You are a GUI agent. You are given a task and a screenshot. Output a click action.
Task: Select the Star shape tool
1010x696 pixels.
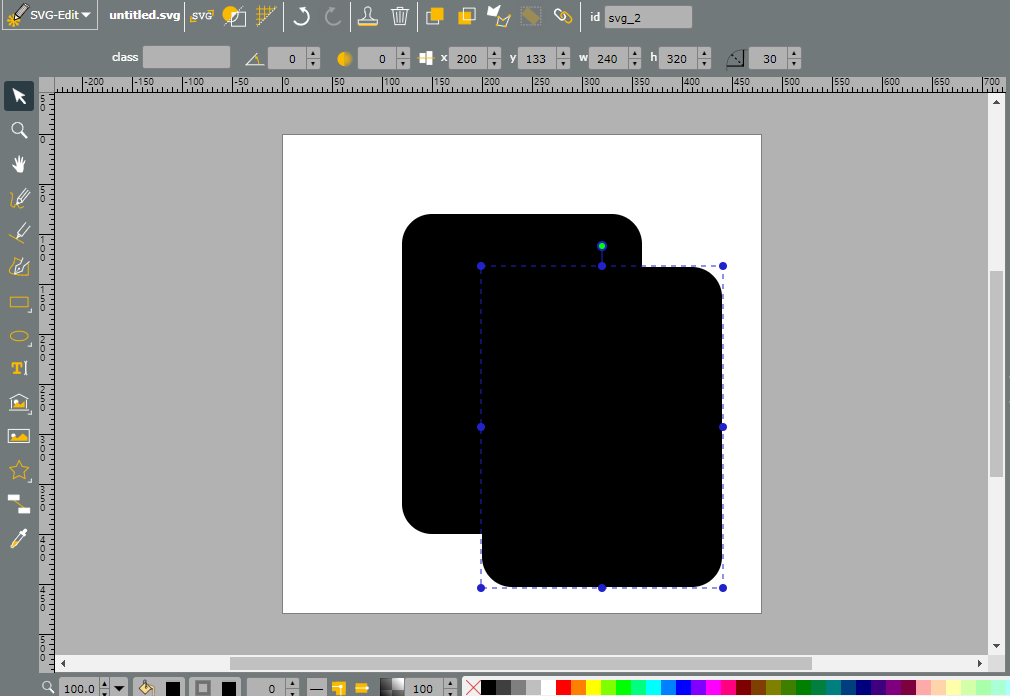(x=19, y=470)
